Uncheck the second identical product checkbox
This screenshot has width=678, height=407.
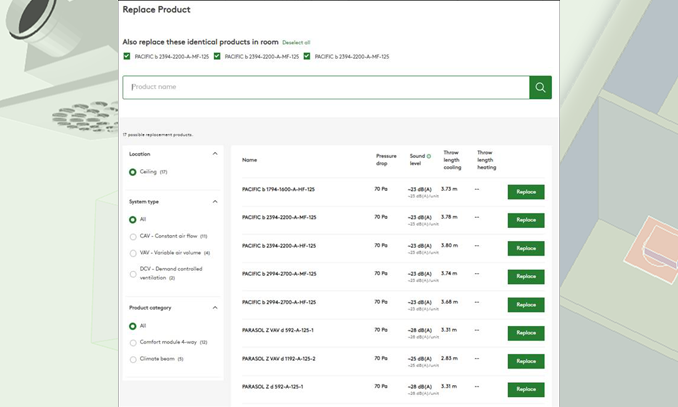217,57
